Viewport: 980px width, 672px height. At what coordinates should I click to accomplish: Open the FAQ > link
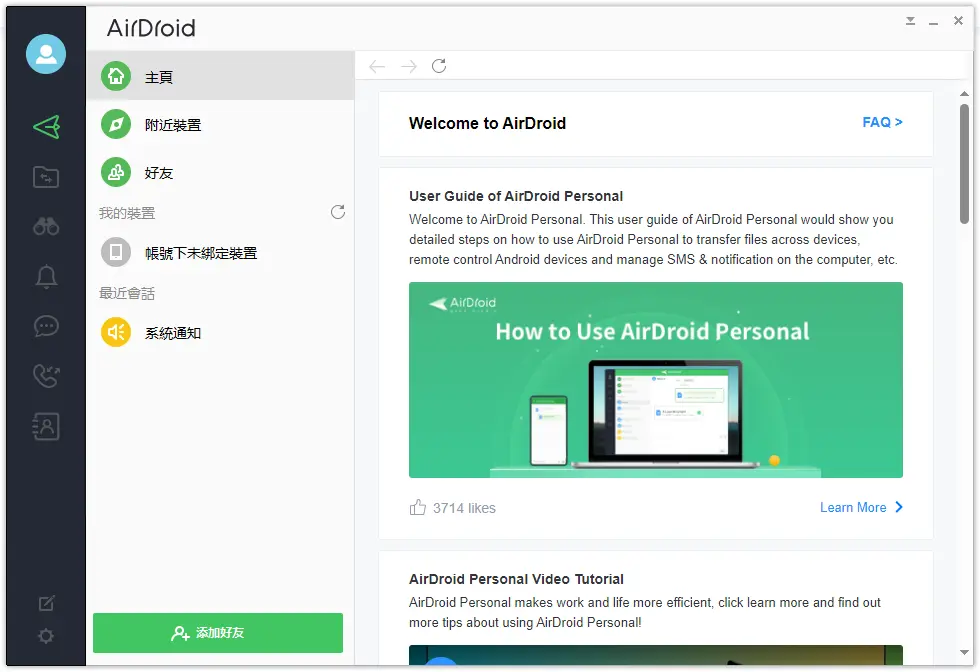[882, 123]
